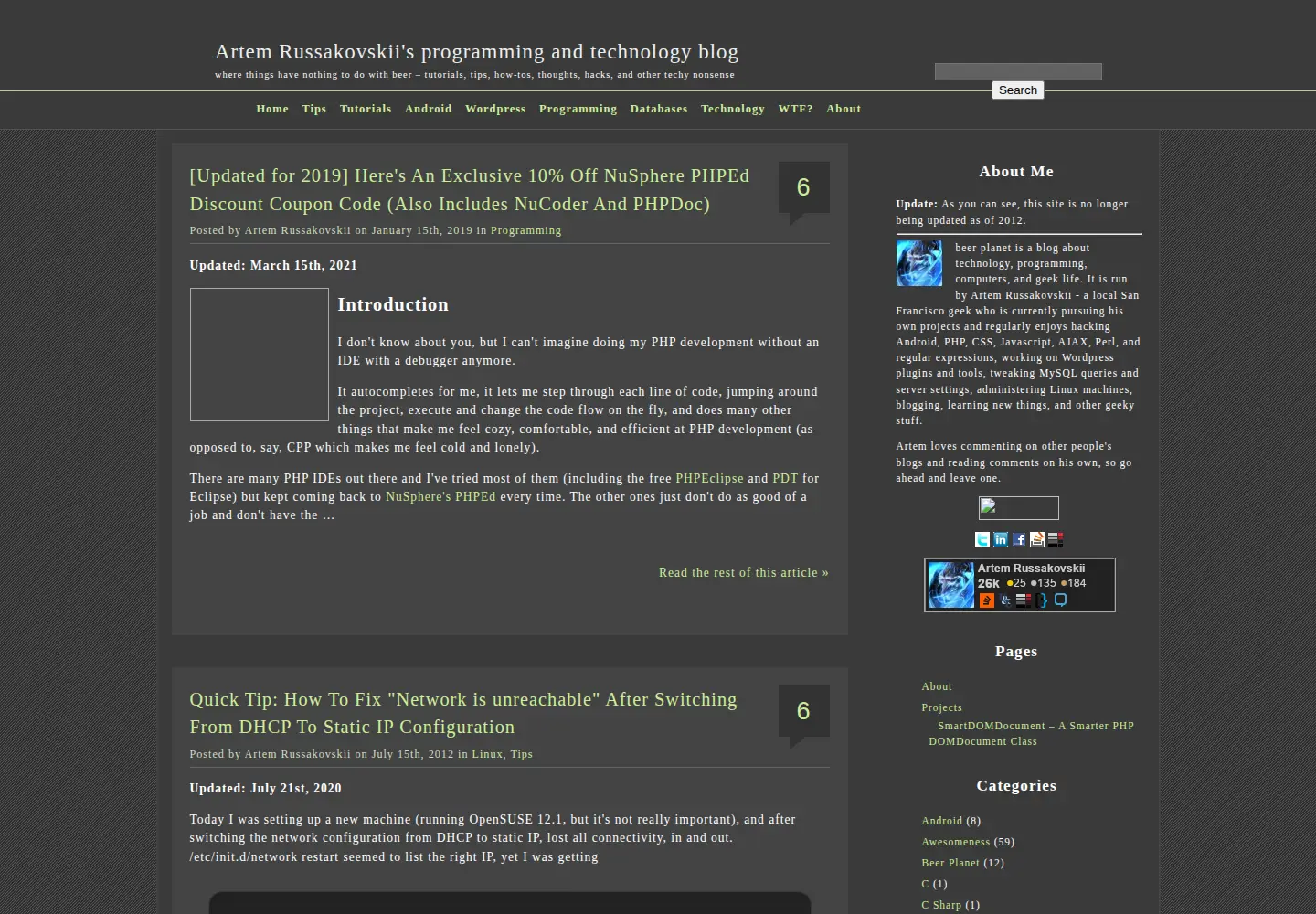Open the Wordpress menu item

495,109
